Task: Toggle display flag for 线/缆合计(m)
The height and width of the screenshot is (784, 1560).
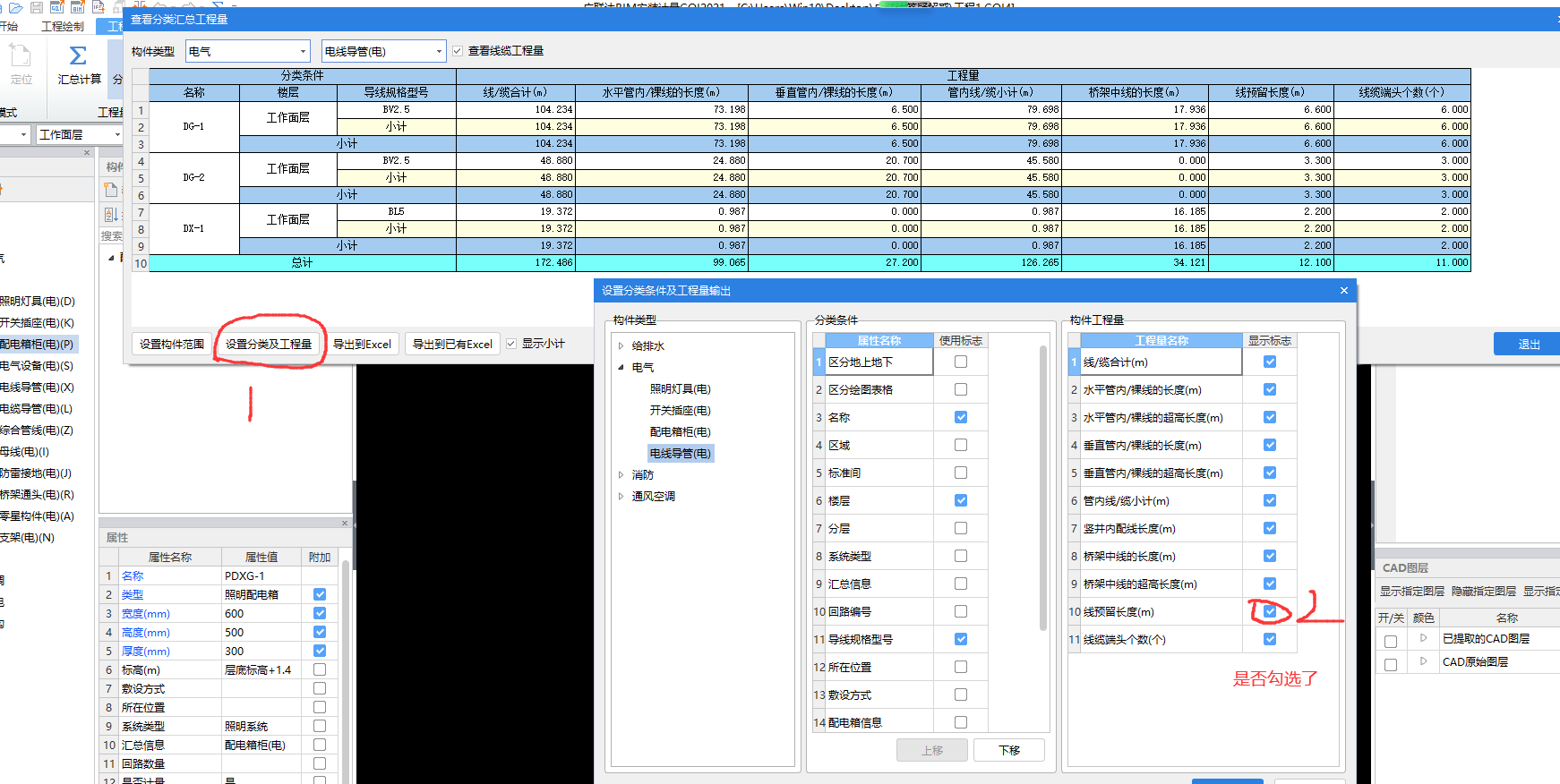Action: point(1270,362)
